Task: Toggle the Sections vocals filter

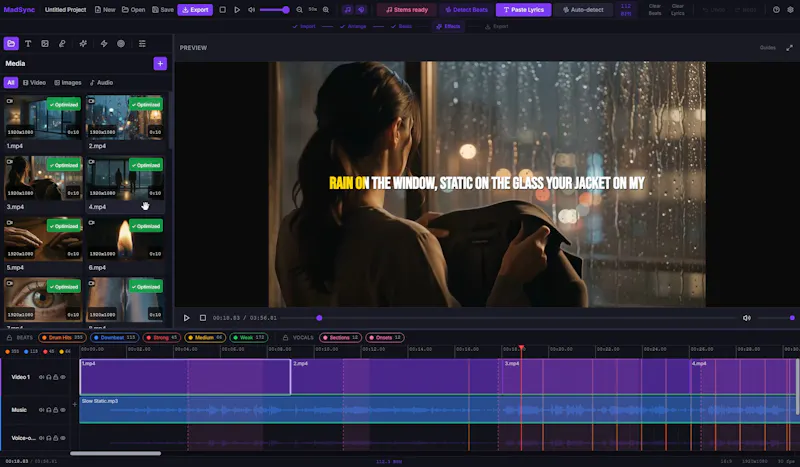Action: tap(340, 338)
